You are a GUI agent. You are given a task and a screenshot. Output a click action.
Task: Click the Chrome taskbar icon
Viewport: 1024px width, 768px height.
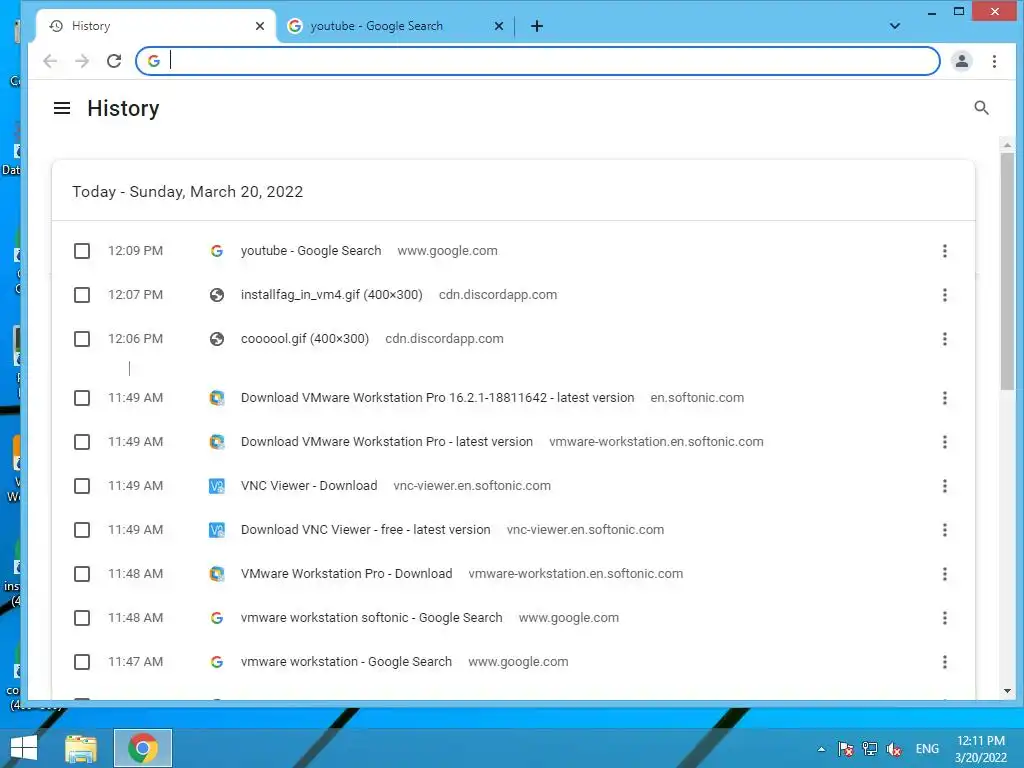point(143,748)
